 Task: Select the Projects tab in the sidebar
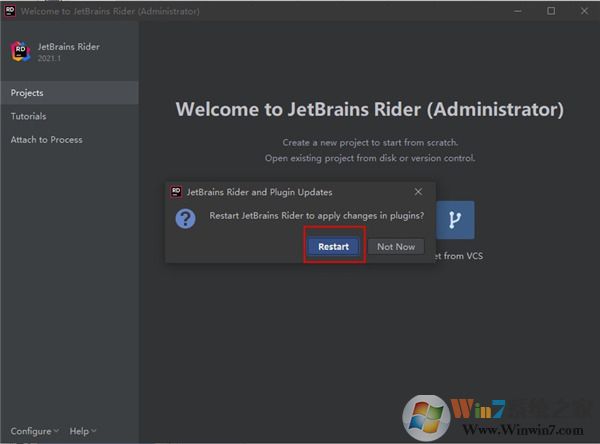tap(27, 93)
